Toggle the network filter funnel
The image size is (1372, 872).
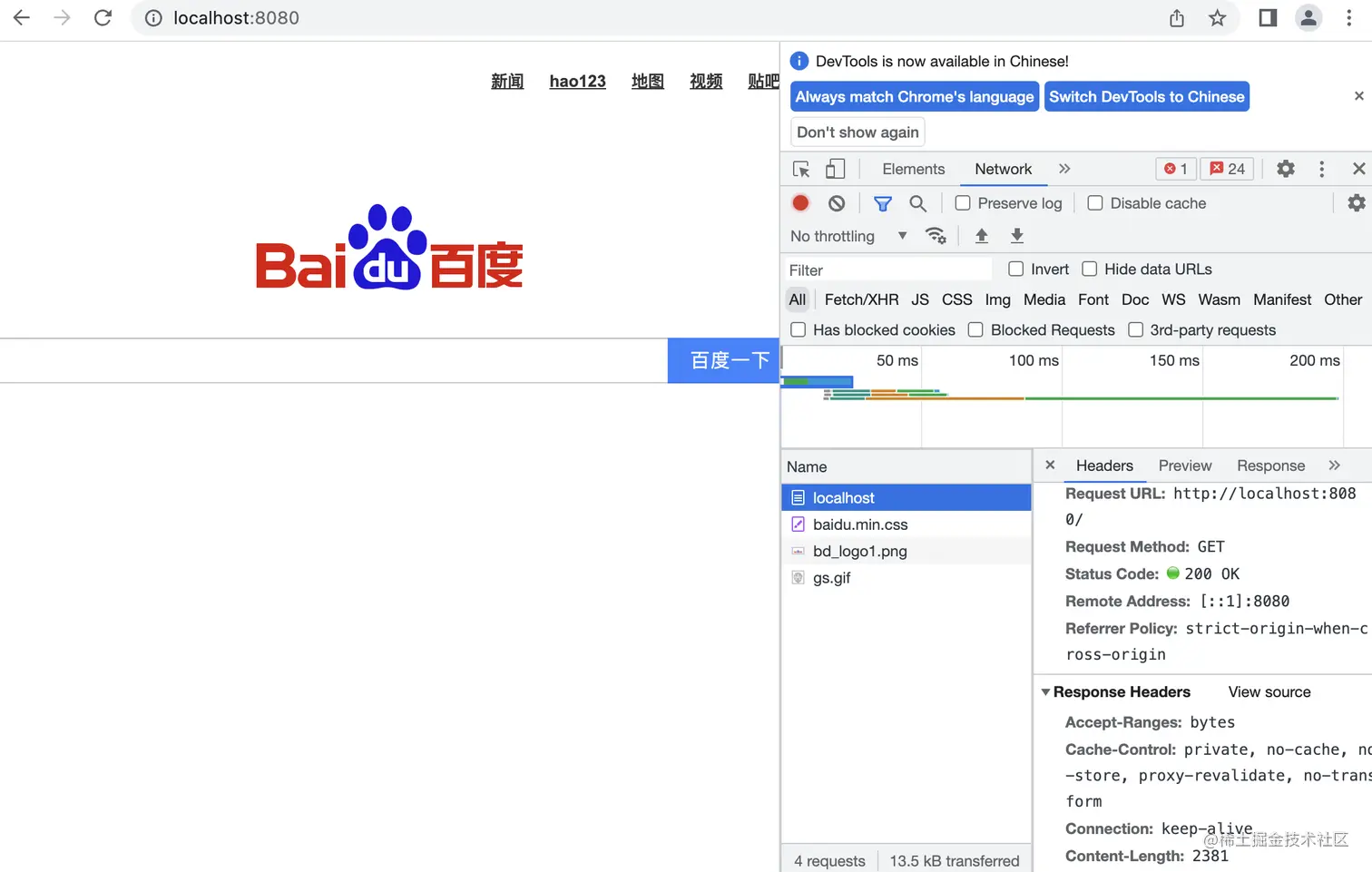(882, 203)
